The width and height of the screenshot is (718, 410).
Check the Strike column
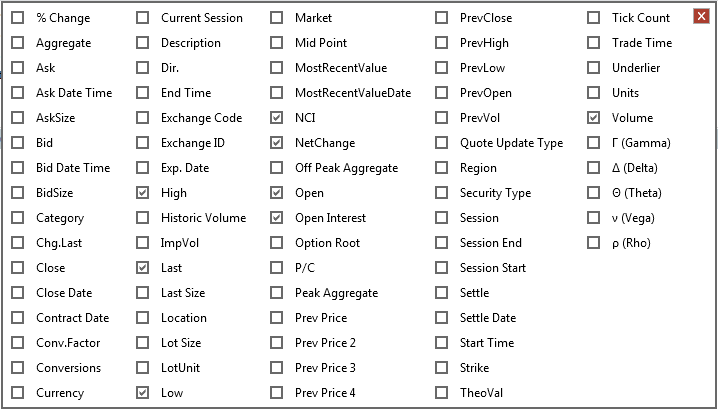(441, 368)
